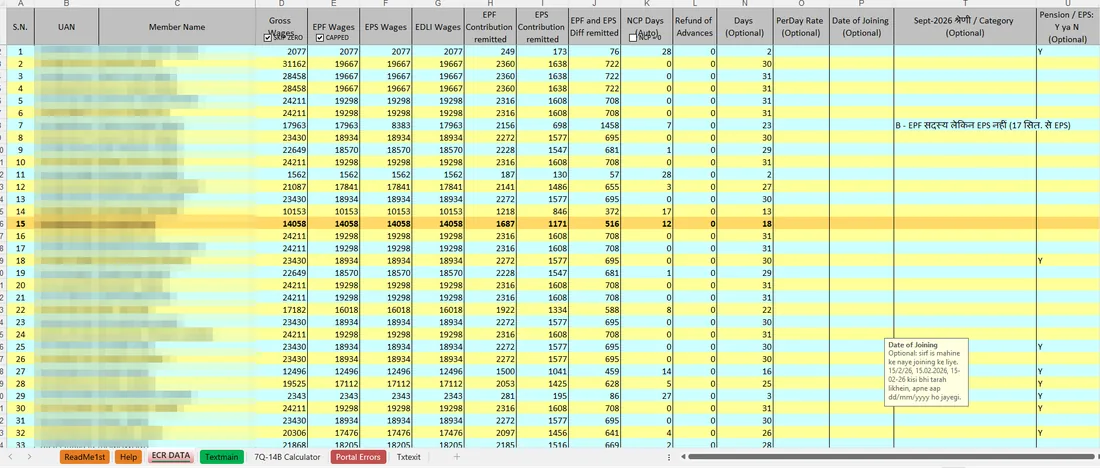Click the EPF Contribution remitted header
The image size is (1100, 468).
pos(490,27)
